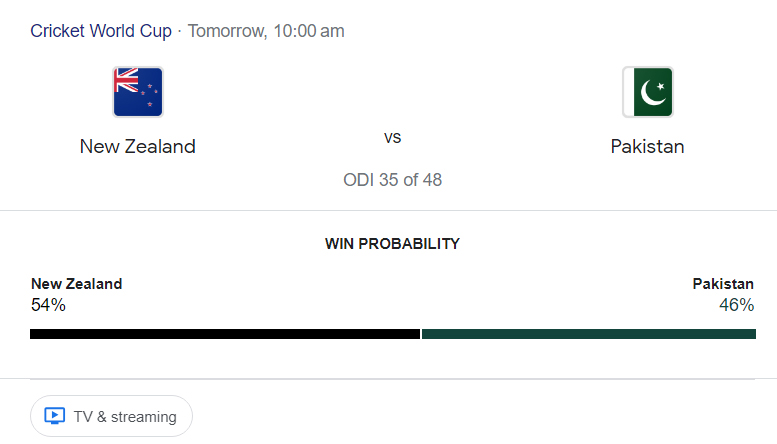Select the New Zealand team name under flag
Screen dimensions: 777x444
click(138, 146)
